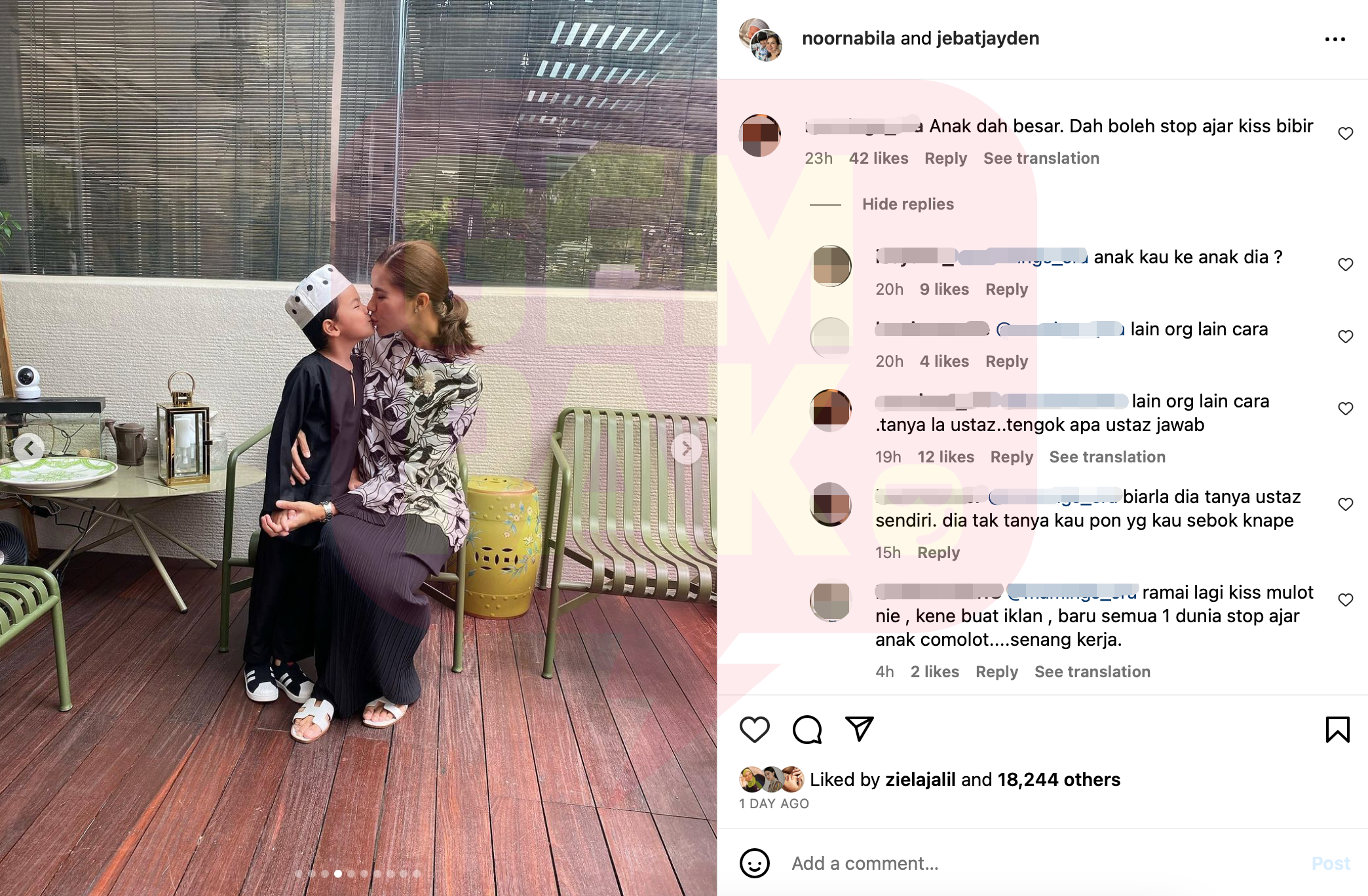Go to the next photo arrow
Screen dimensions: 1368x896
pos(687,449)
